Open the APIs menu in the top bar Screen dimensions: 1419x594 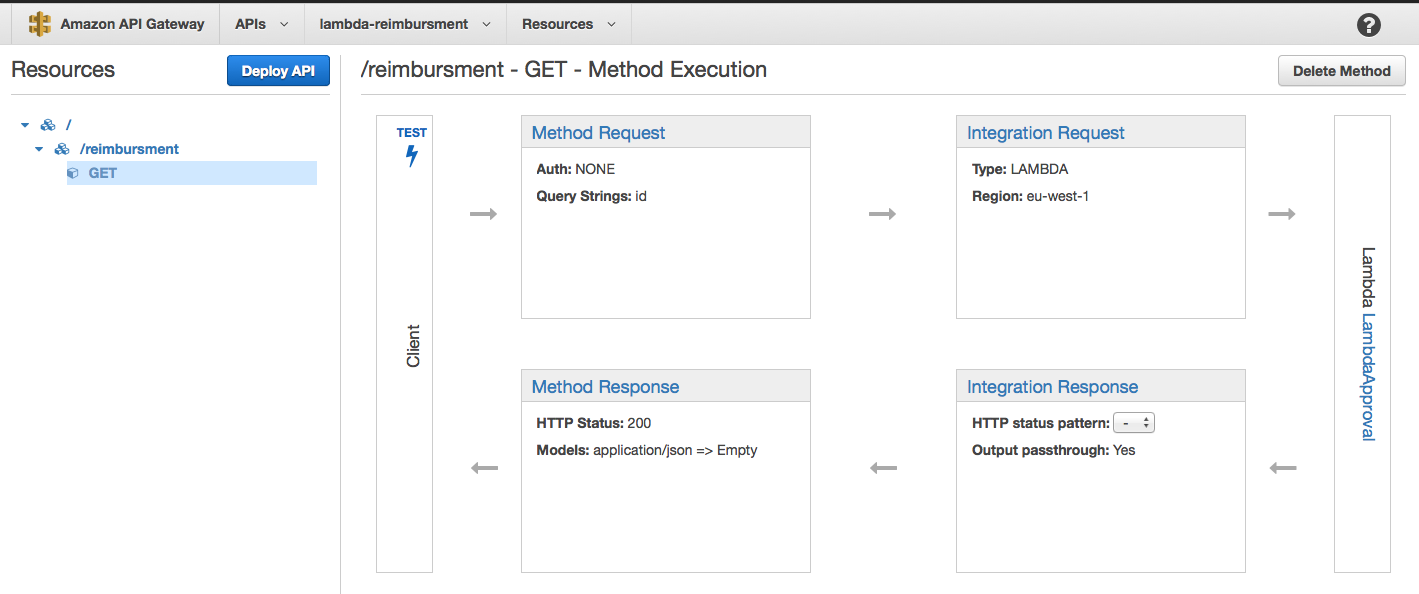coord(260,22)
